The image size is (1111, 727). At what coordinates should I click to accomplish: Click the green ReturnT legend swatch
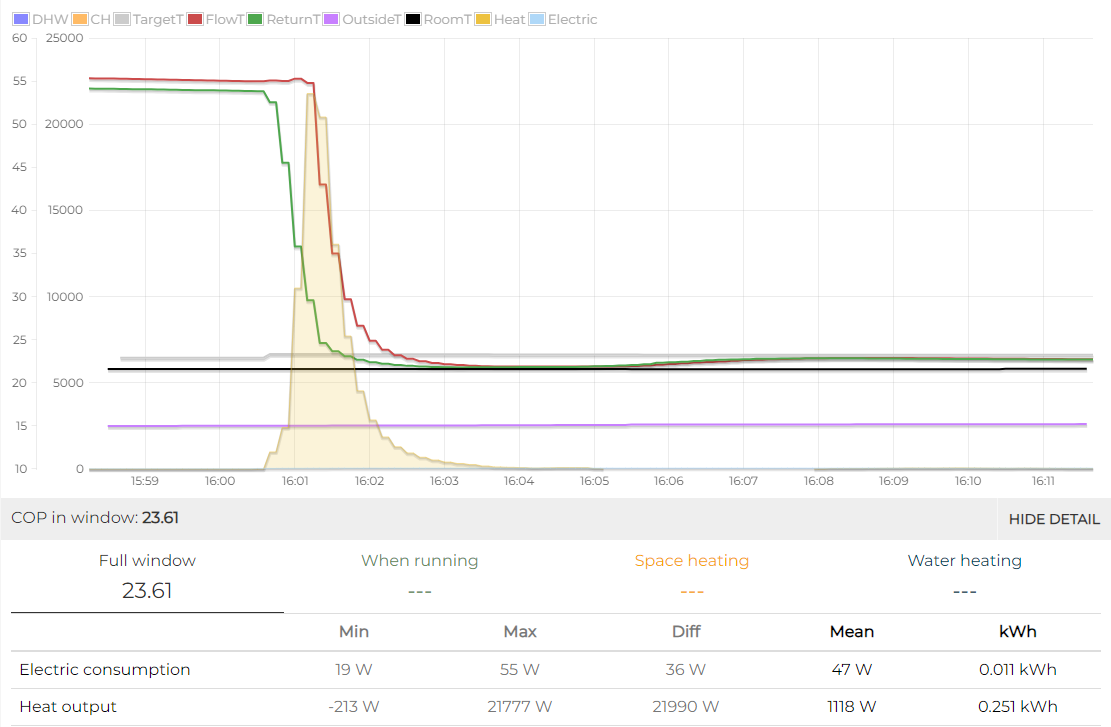tap(256, 19)
